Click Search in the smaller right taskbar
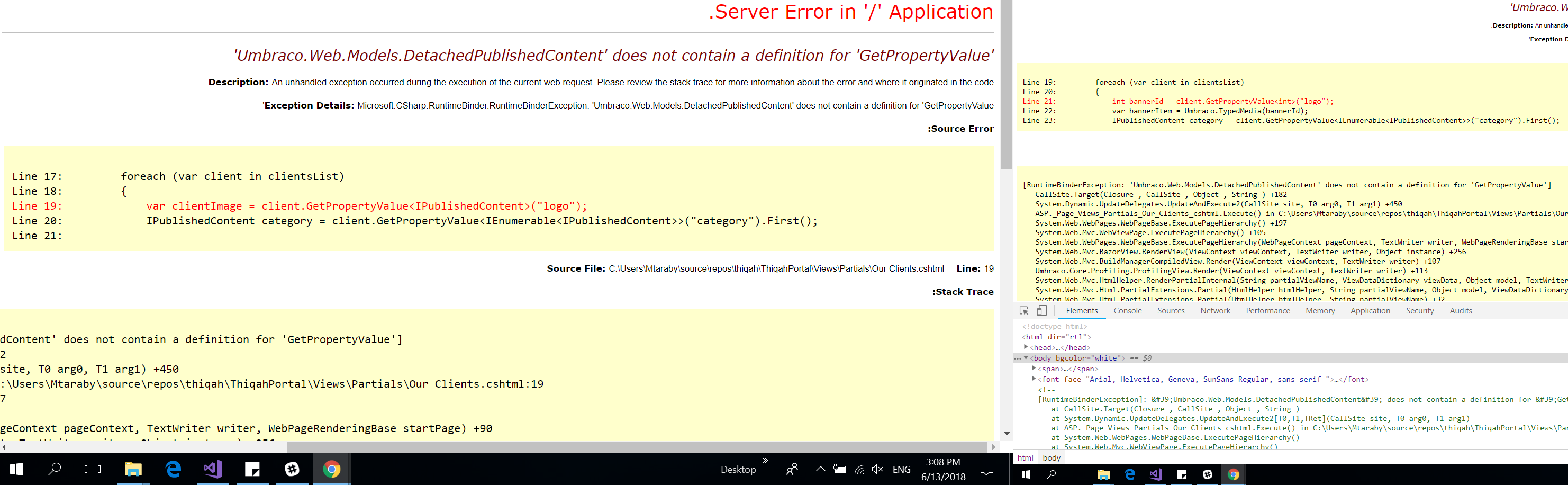Image resolution: width=1568 pixels, height=485 pixels. (x=1051, y=474)
